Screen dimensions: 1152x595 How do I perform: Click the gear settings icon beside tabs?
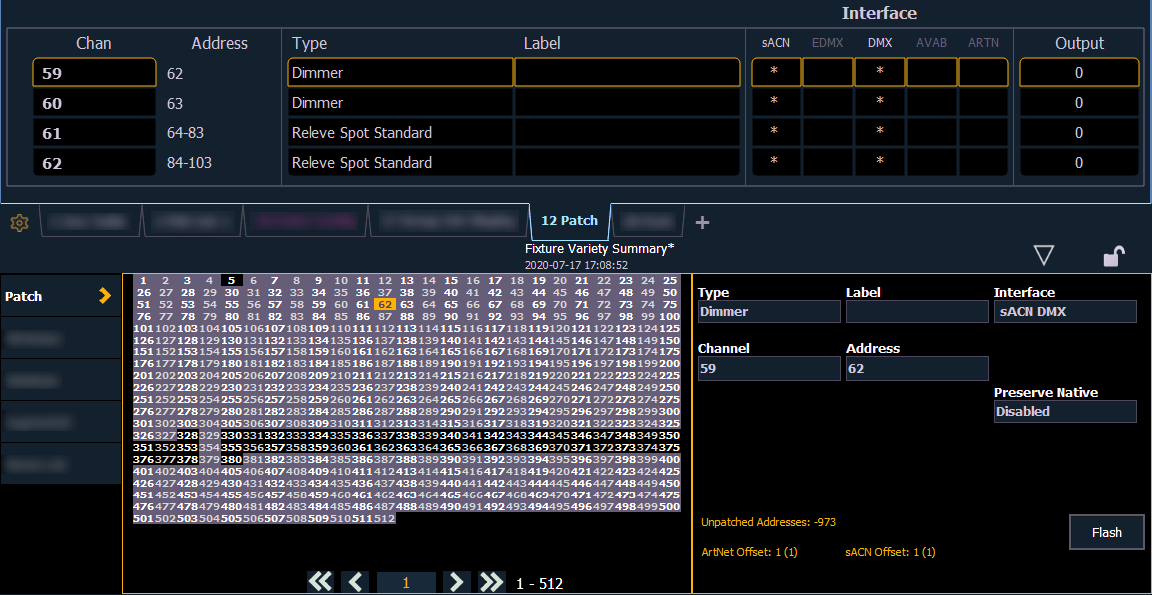click(18, 223)
